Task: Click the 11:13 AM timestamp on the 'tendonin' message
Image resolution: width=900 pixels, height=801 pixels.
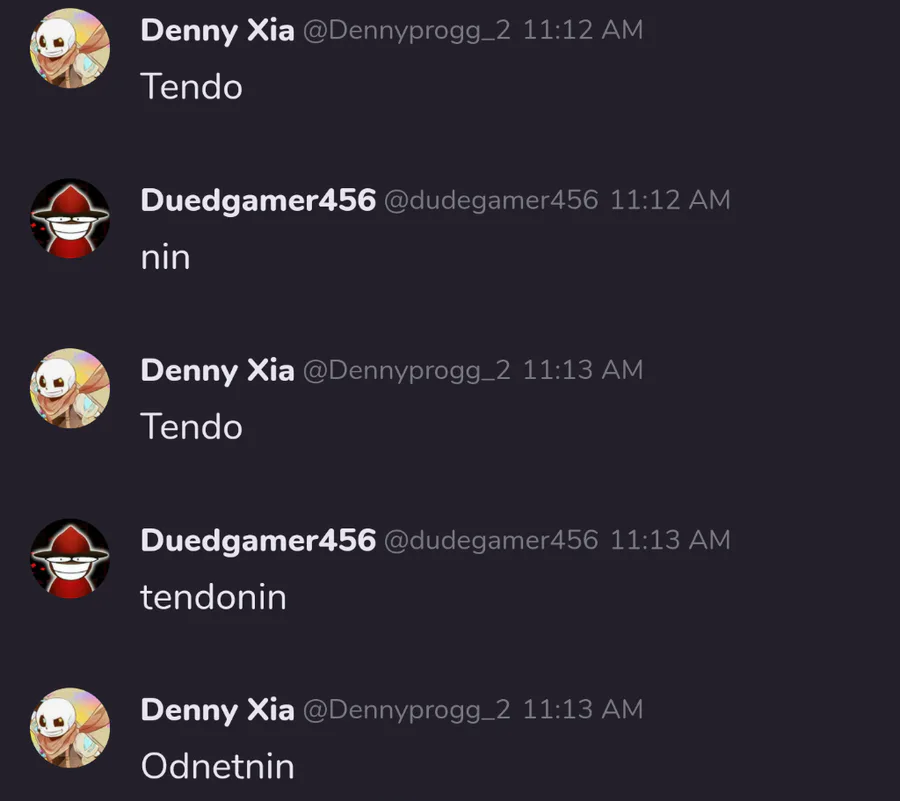Action: 670,540
